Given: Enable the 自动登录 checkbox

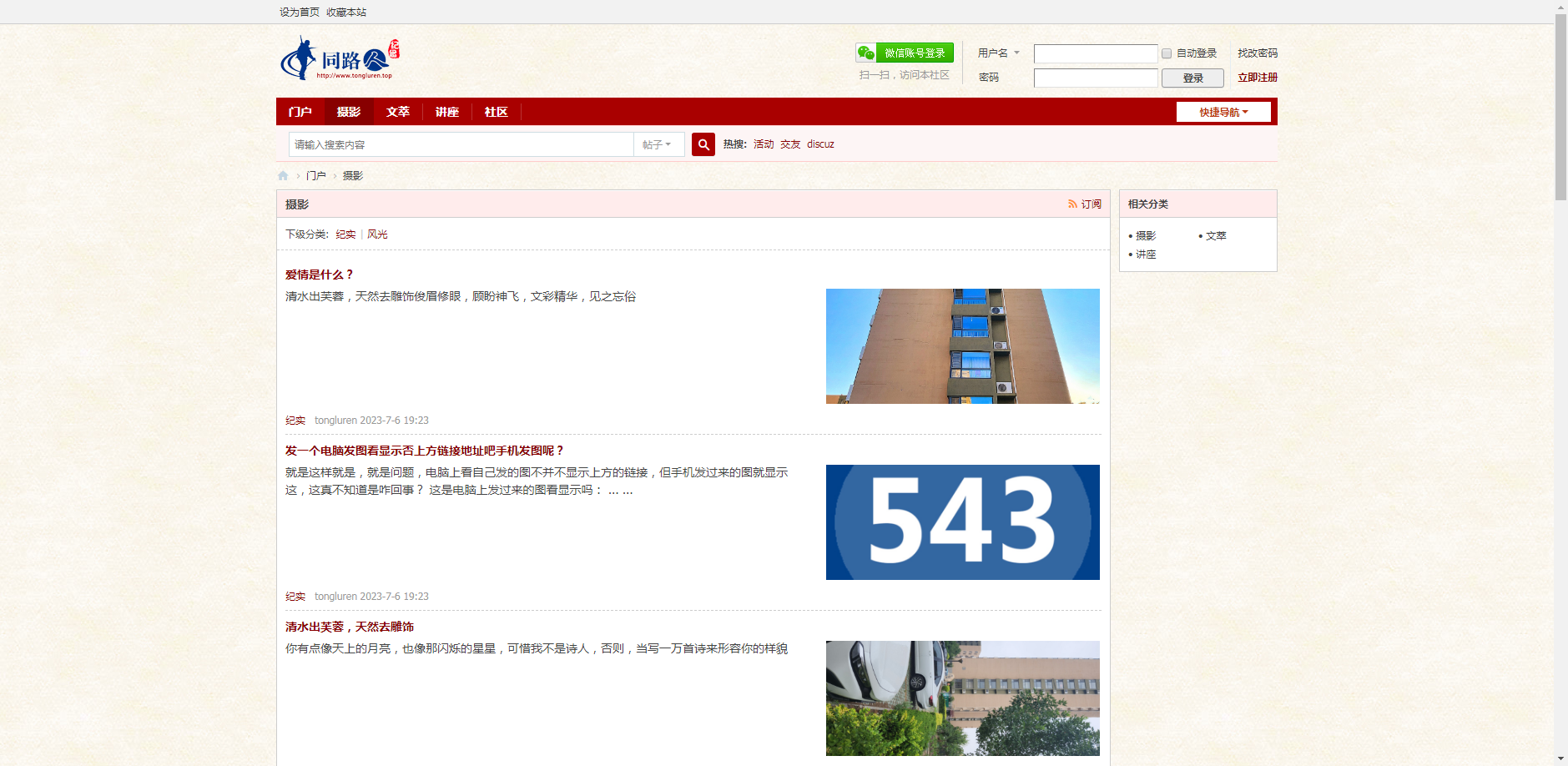Looking at the screenshot, I should point(1167,53).
